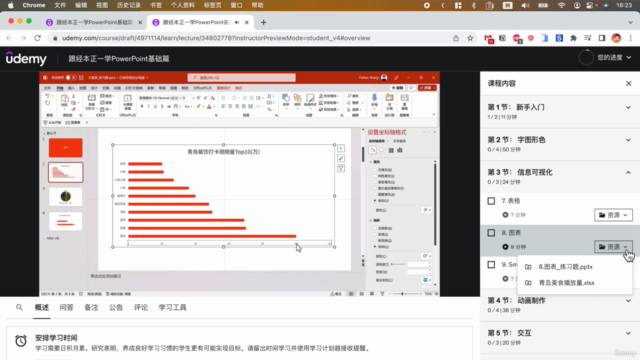Screen dimensions: 640x360
Task: Open the 历史记录 menu in macOS menu bar
Action: click(x=129, y=5)
